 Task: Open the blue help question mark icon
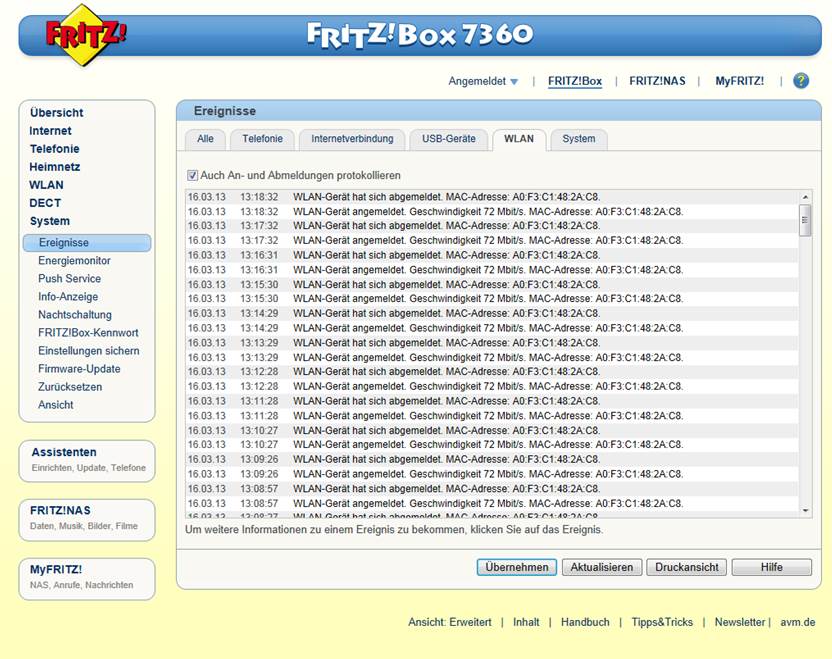click(801, 81)
